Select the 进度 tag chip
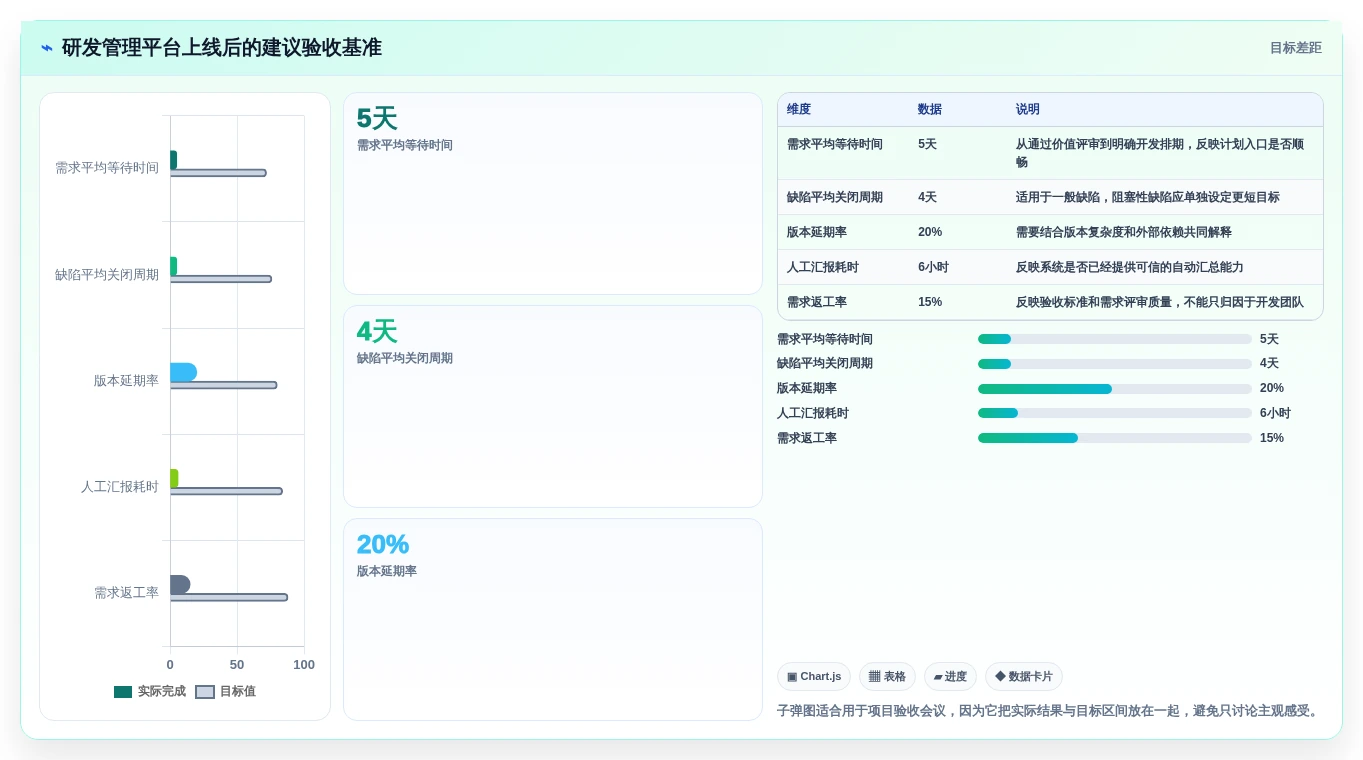The width and height of the screenshot is (1363, 760). click(x=950, y=677)
